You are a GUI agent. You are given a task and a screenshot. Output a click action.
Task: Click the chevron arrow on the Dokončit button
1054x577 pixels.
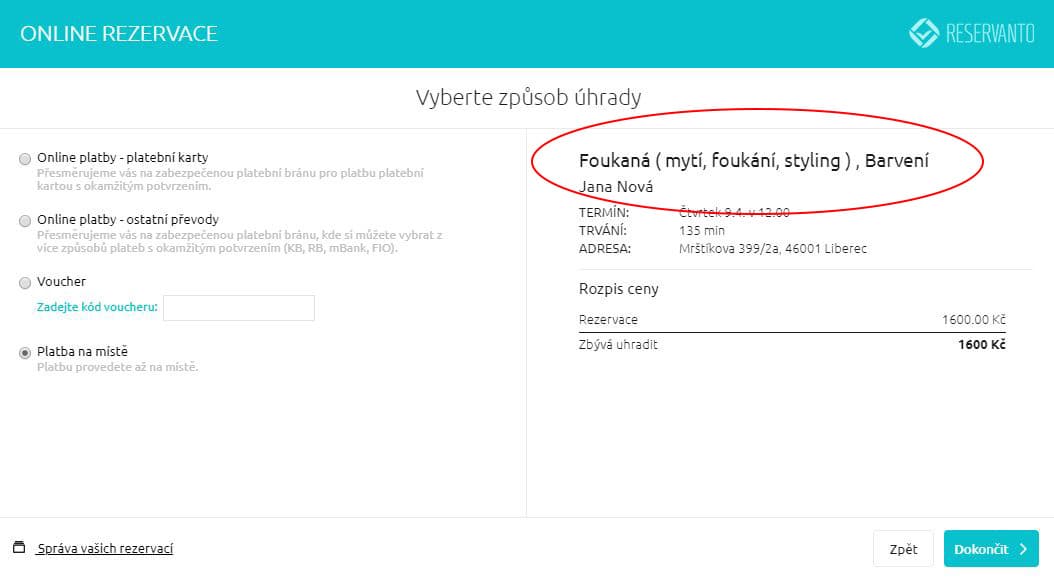pyautogui.click(x=1023, y=549)
